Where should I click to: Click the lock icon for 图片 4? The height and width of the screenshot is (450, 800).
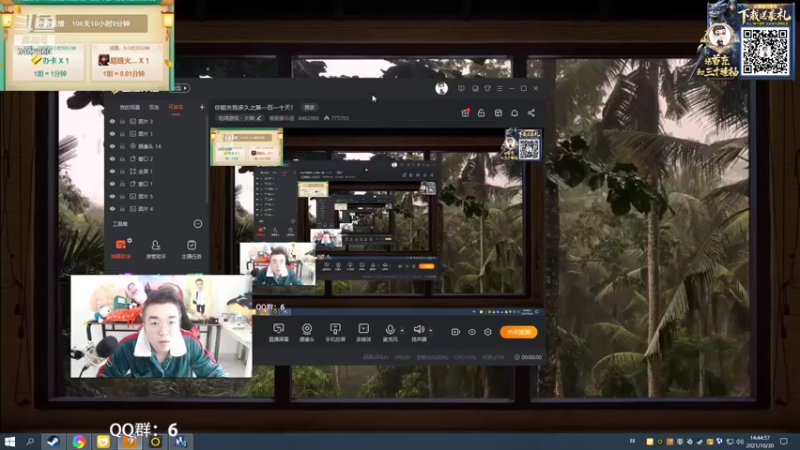point(122,209)
